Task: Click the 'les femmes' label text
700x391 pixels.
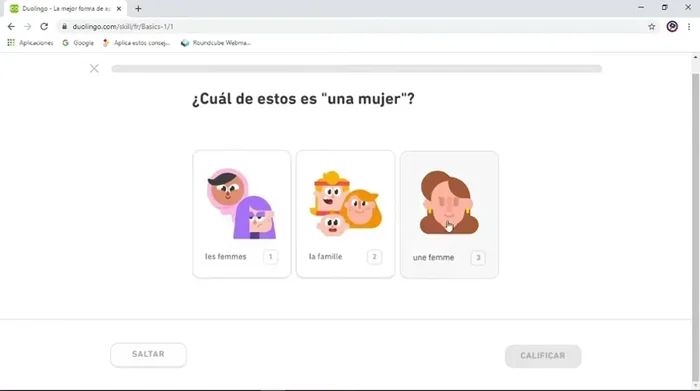Action: [225, 257]
